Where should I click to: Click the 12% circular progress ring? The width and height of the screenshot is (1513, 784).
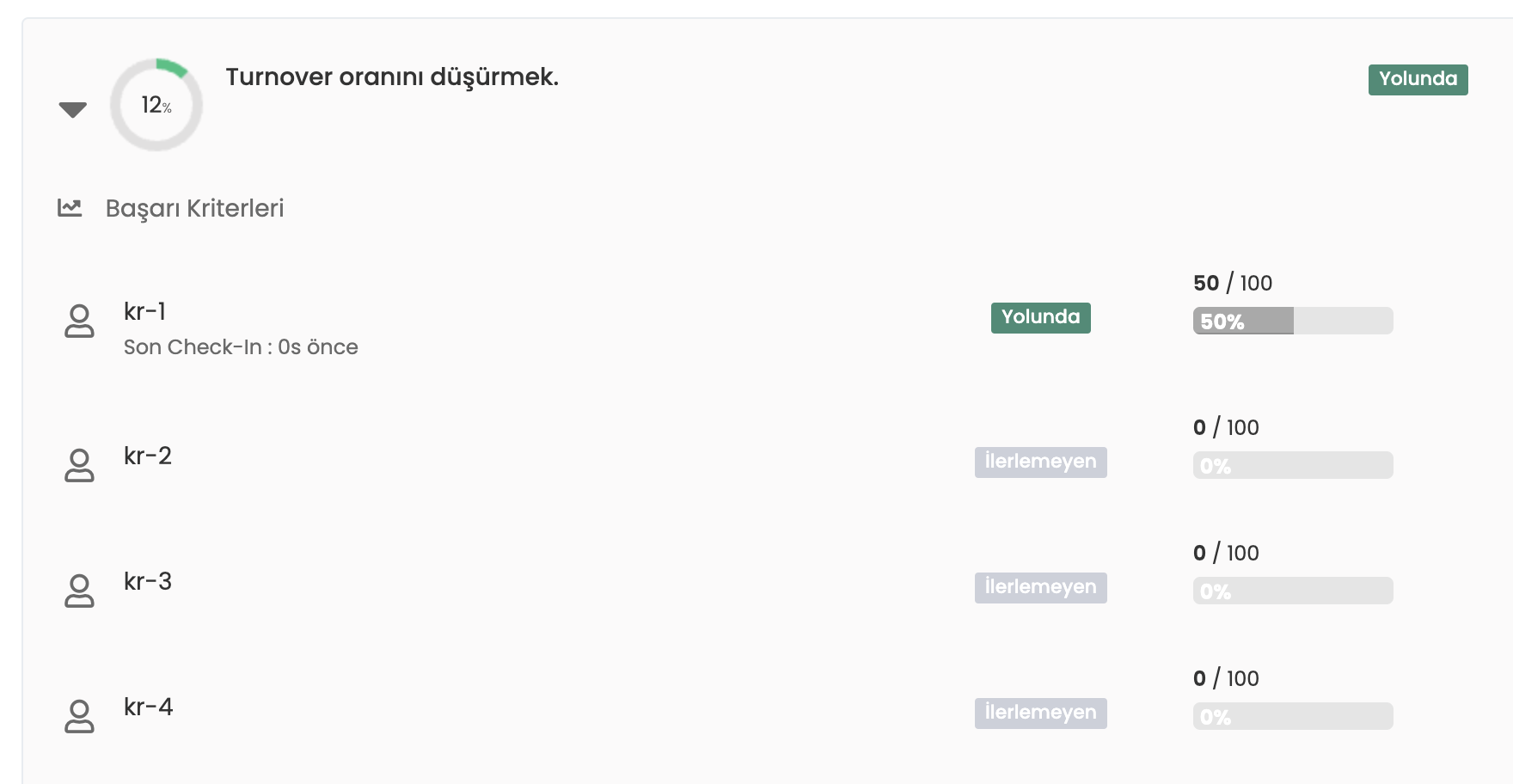point(156,105)
